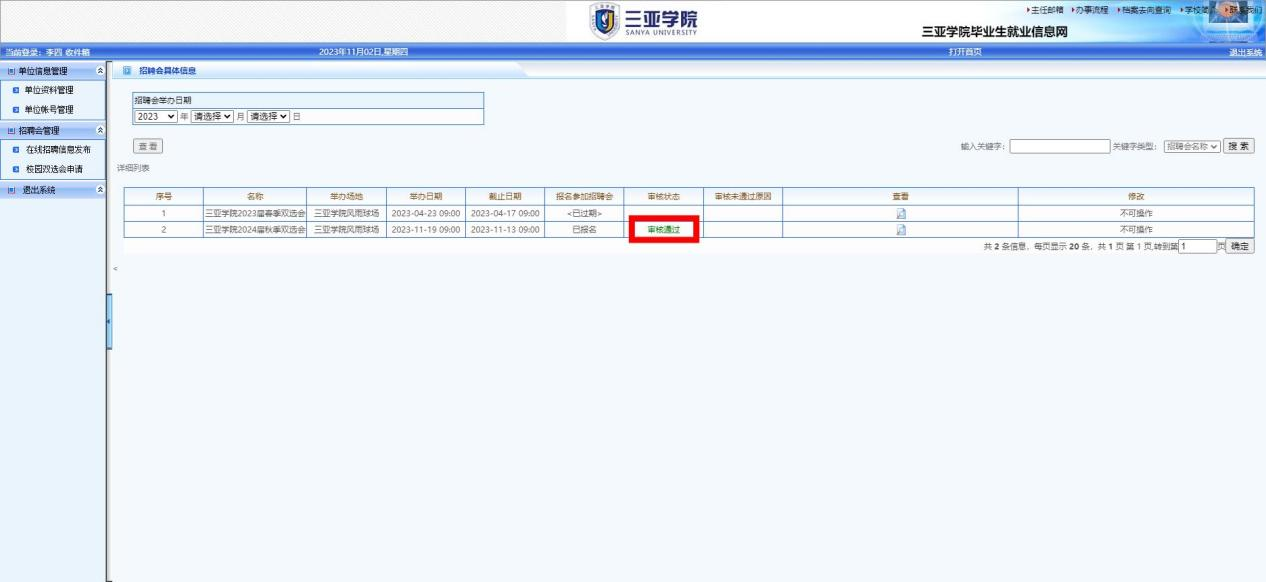
Task: Open 校园双选会申请 in the sidebar
Action: [54, 168]
